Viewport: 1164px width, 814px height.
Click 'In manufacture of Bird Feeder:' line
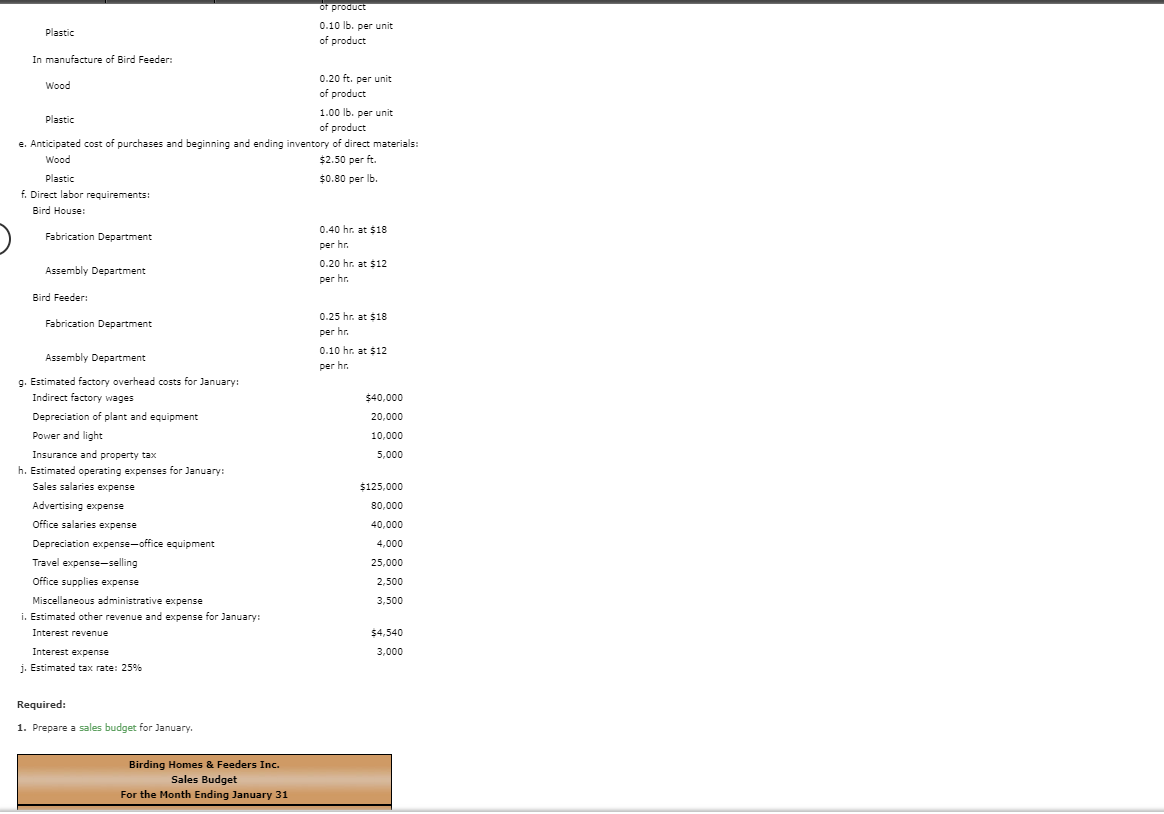(x=102, y=59)
